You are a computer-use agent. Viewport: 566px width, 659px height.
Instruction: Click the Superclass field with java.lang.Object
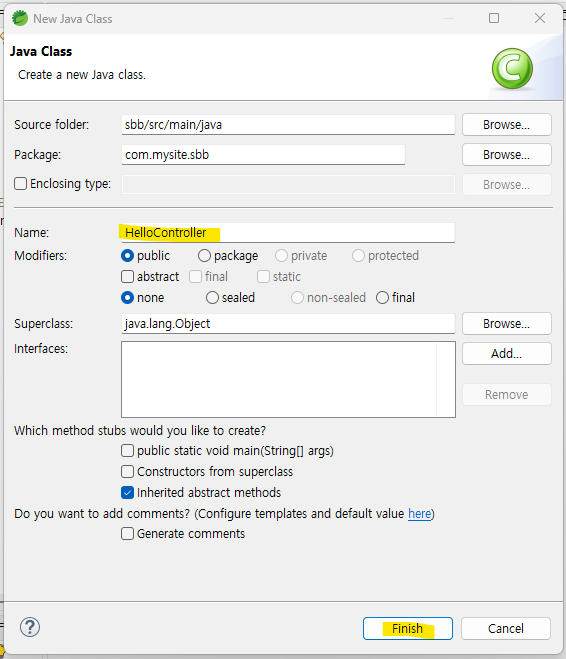click(288, 324)
